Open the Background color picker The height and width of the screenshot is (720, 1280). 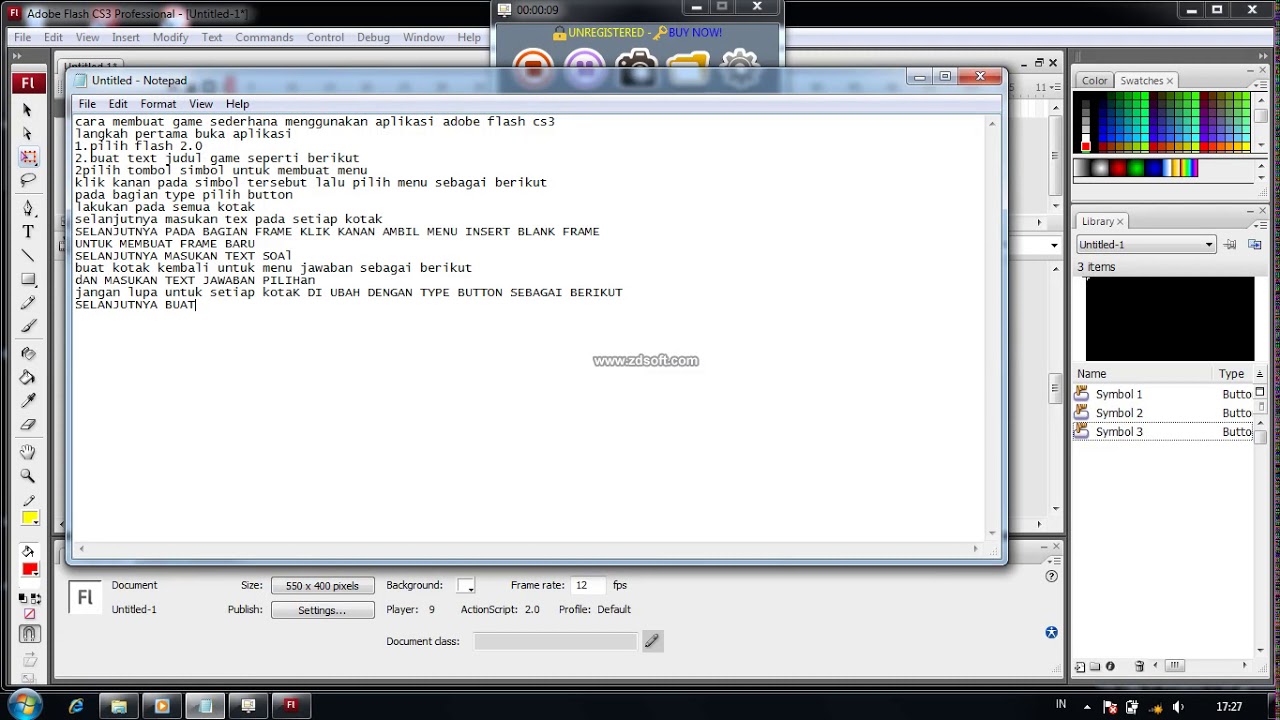click(466, 585)
